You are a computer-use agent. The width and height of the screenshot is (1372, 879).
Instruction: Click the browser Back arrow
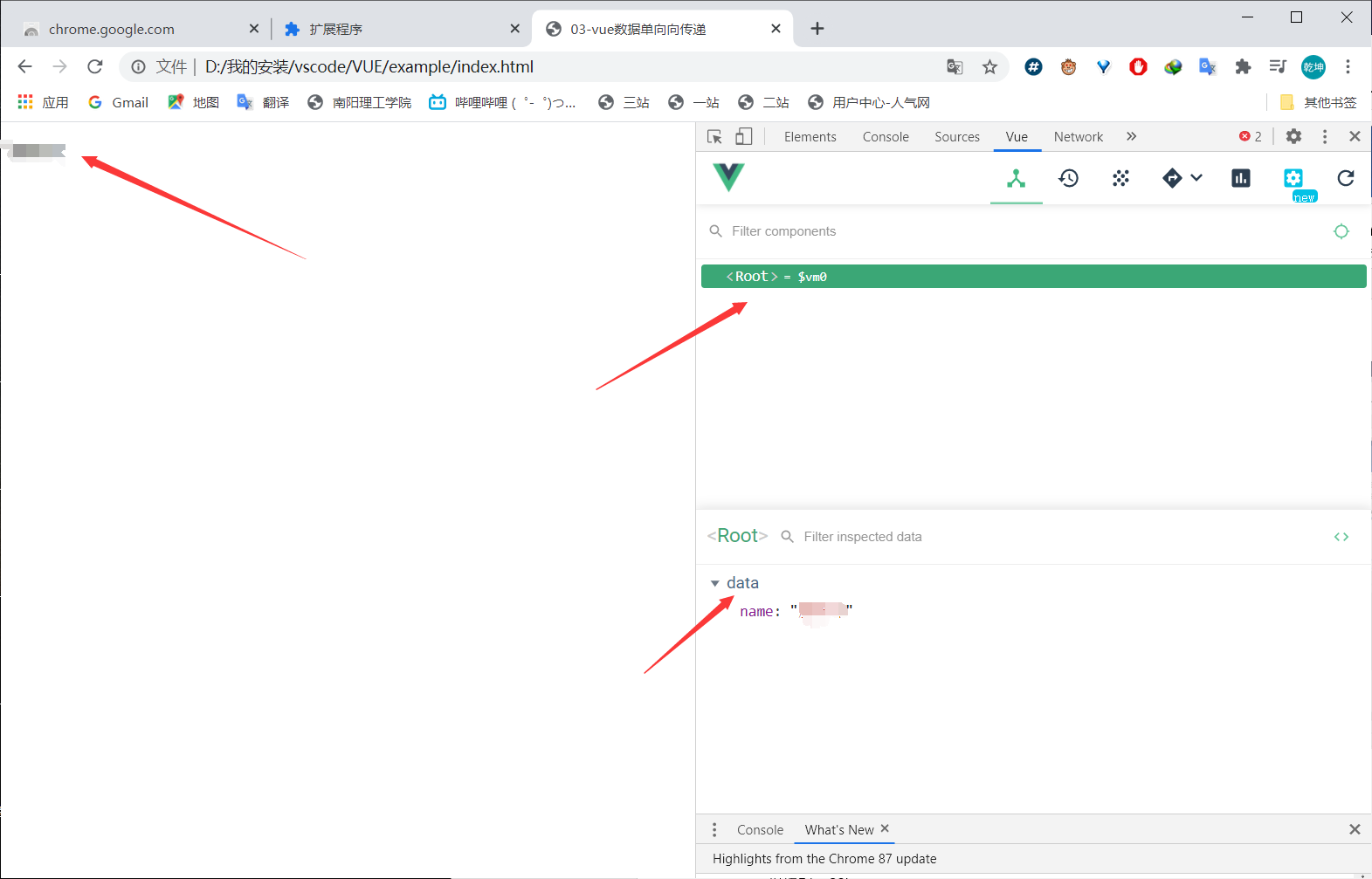[24, 66]
